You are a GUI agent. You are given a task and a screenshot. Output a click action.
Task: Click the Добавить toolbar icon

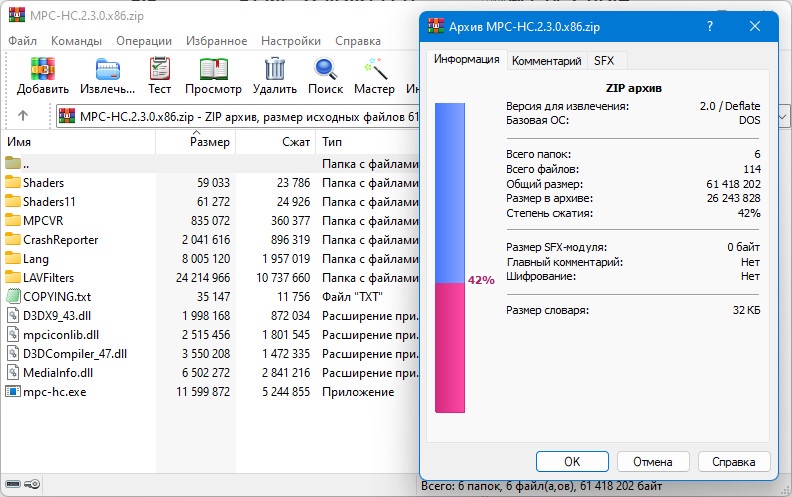pyautogui.click(x=42, y=68)
